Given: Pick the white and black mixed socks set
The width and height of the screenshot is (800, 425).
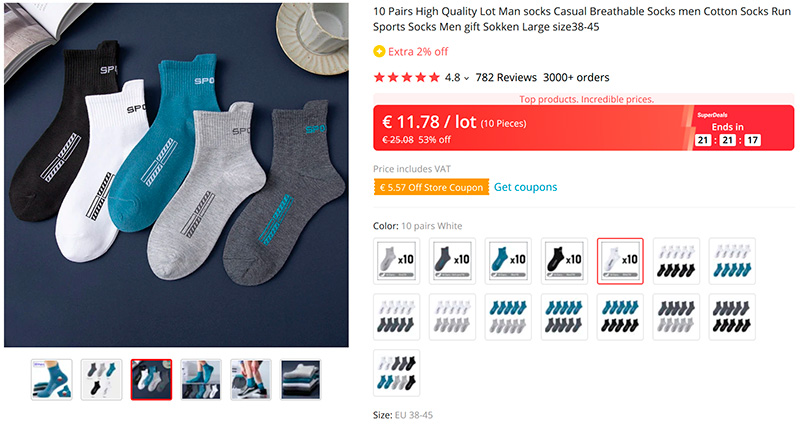Looking at the screenshot, I should [676, 261].
